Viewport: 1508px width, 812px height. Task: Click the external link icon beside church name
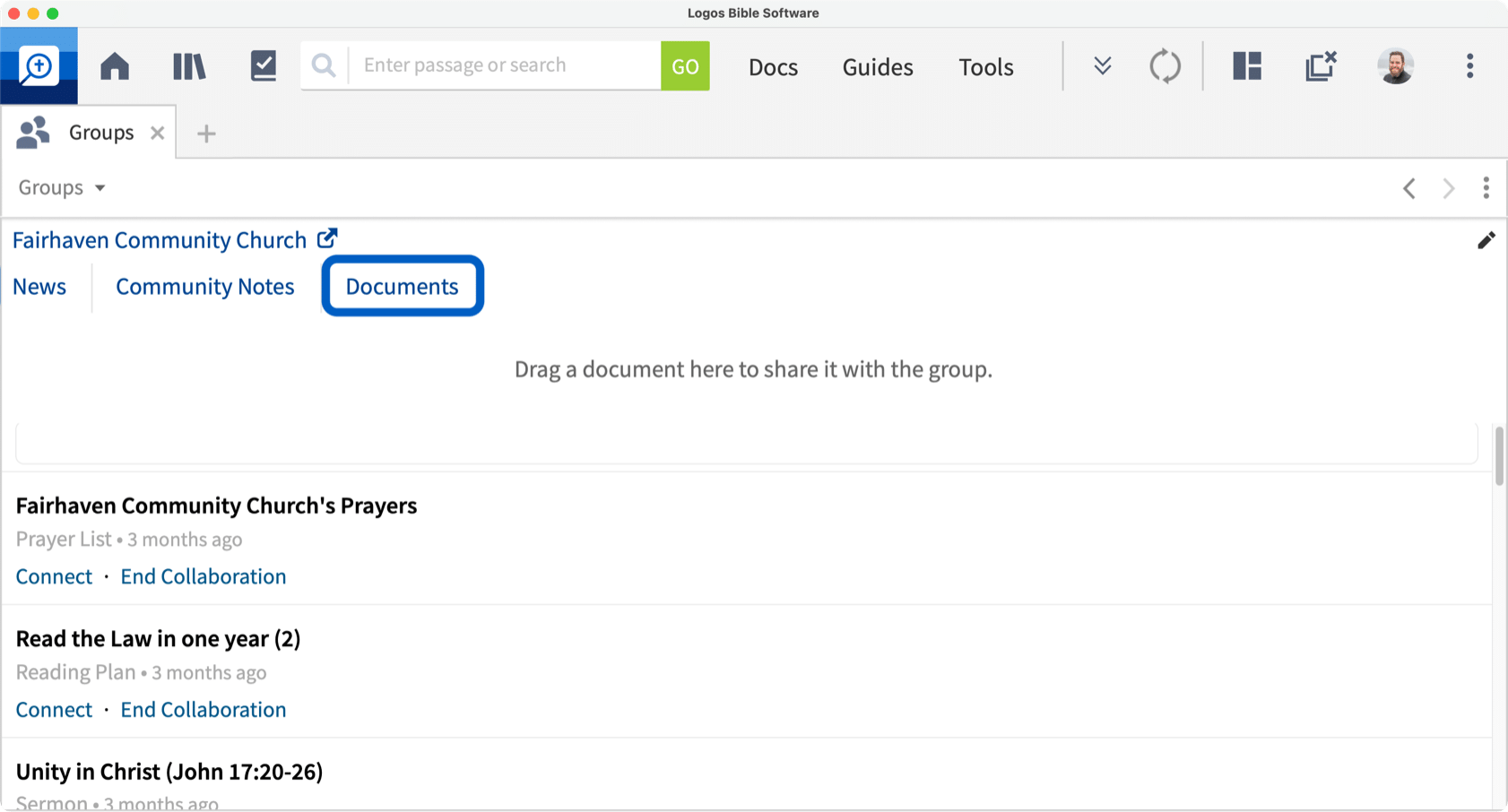pyautogui.click(x=327, y=238)
